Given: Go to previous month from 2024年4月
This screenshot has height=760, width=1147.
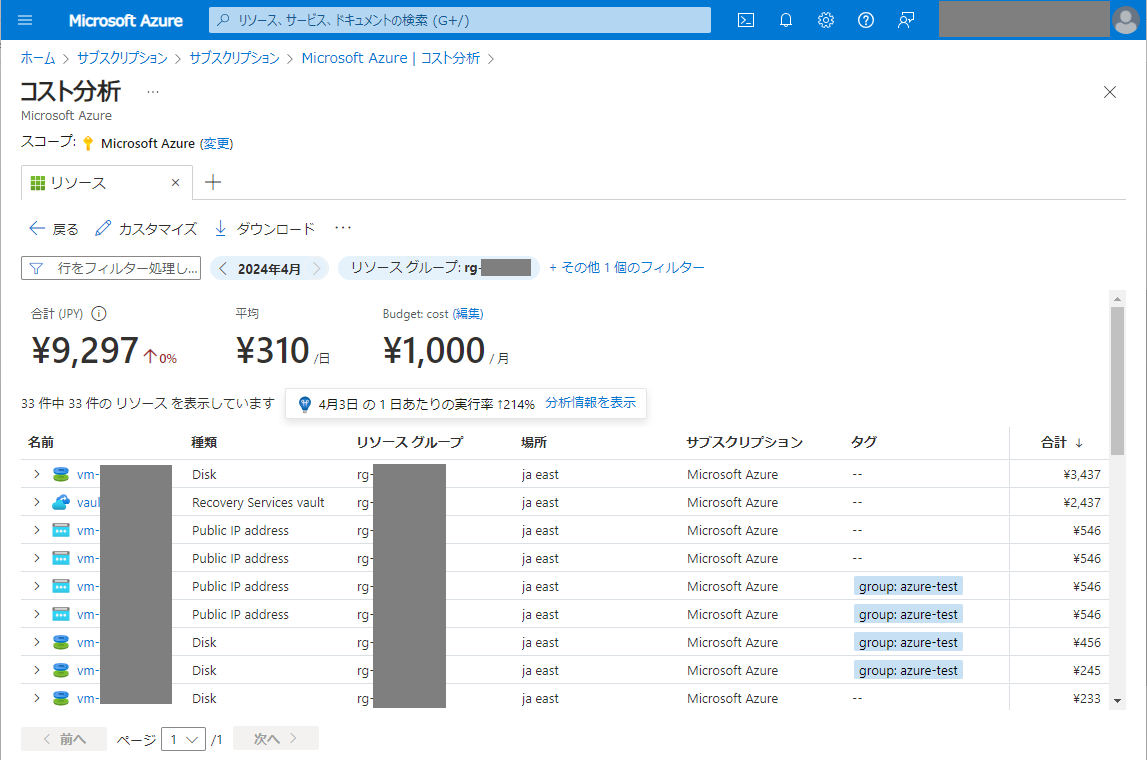Looking at the screenshot, I should pos(224,268).
